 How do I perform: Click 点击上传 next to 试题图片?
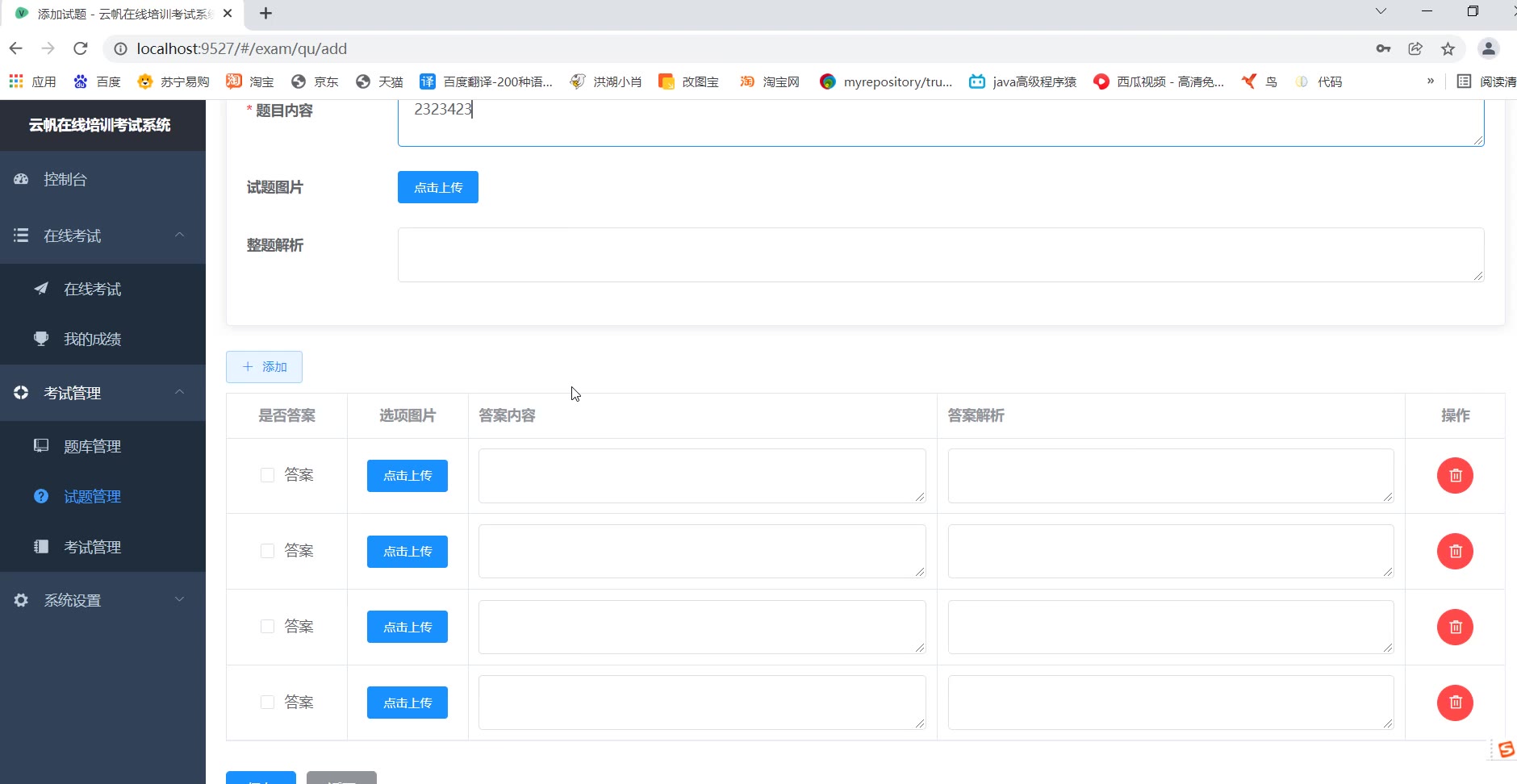pos(437,187)
